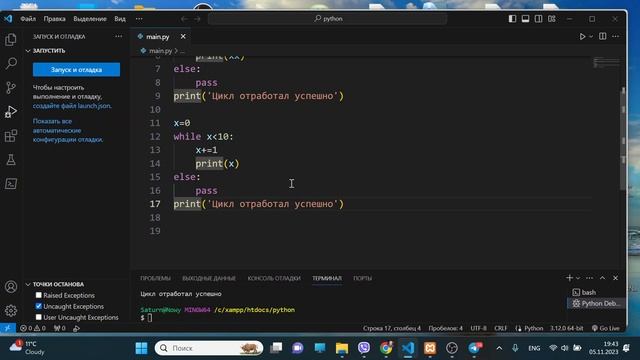Open Run and Debug panel ellipsis menu
640x360 pixels.
tap(118, 36)
